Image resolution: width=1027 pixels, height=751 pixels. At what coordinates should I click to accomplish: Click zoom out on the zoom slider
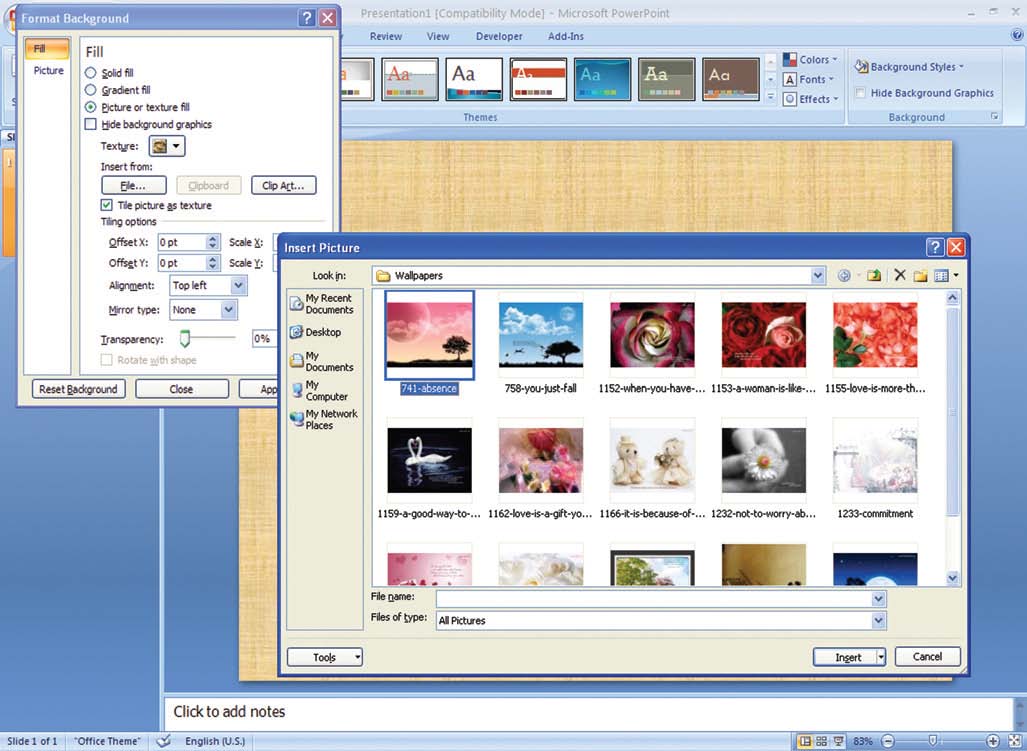[887, 741]
